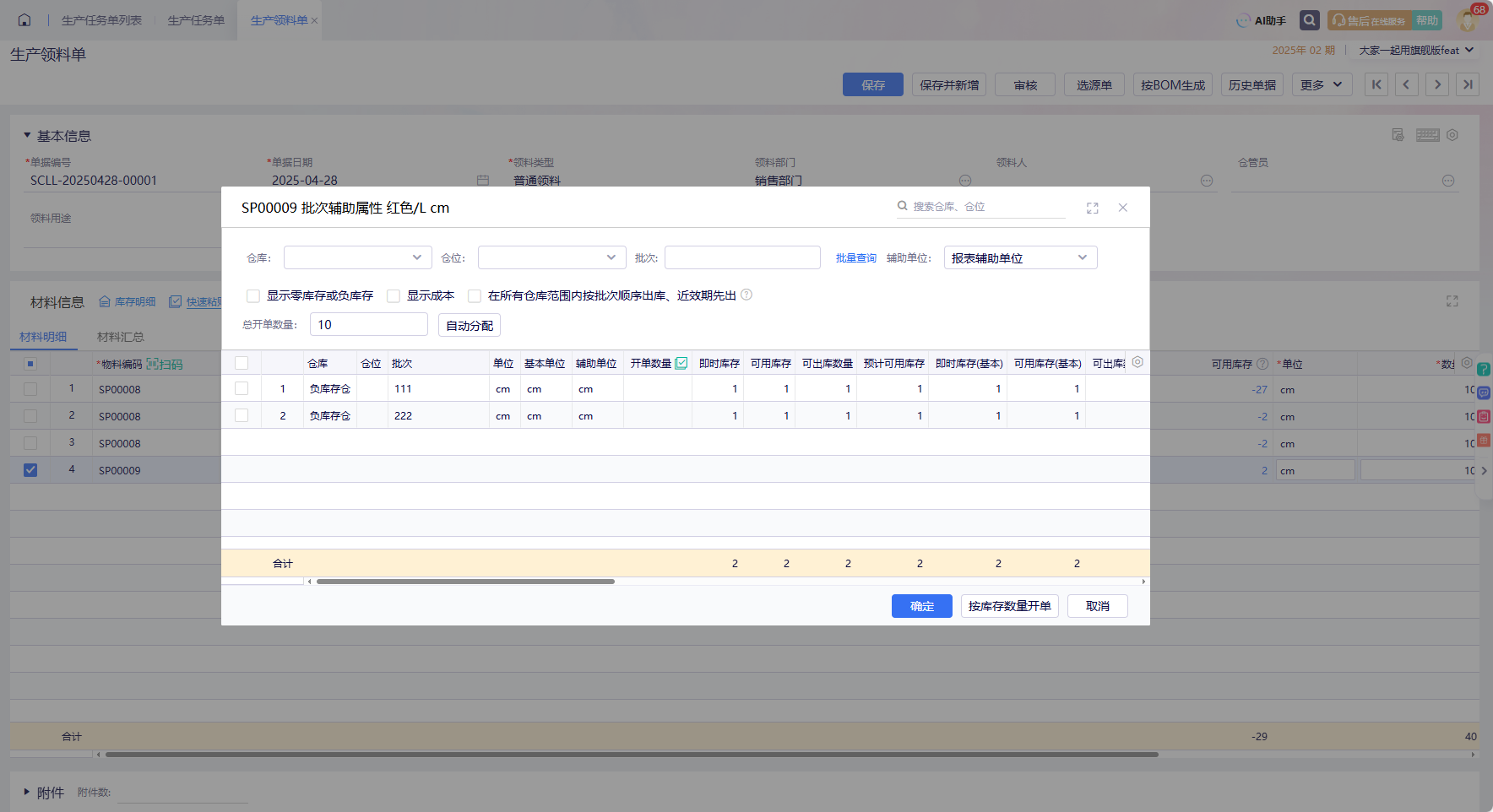The height and width of the screenshot is (812, 1493).
Task: Click 搜索仓库、仓位 search field
Action: pos(981,207)
